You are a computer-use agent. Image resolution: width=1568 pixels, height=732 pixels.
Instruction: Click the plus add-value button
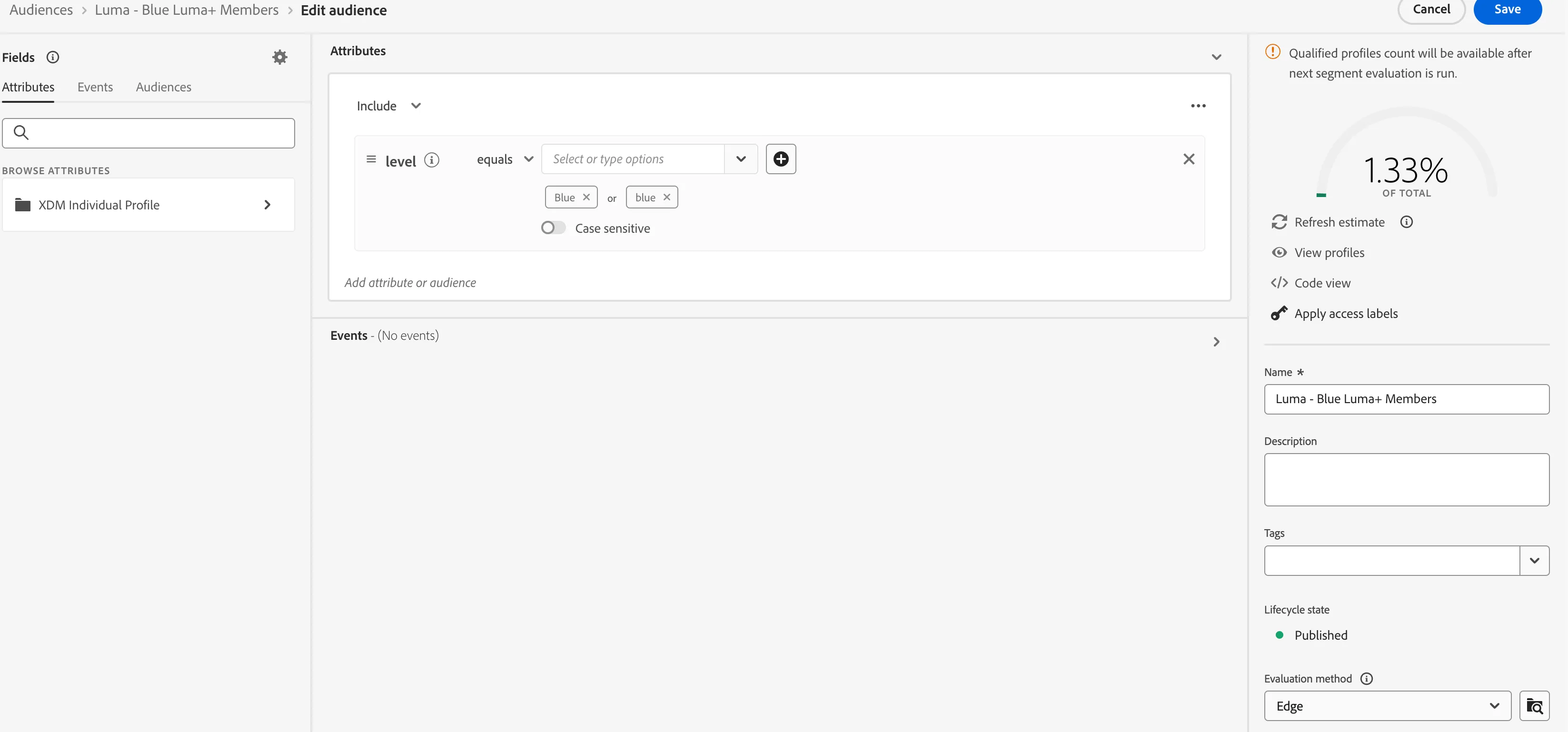pos(781,159)
